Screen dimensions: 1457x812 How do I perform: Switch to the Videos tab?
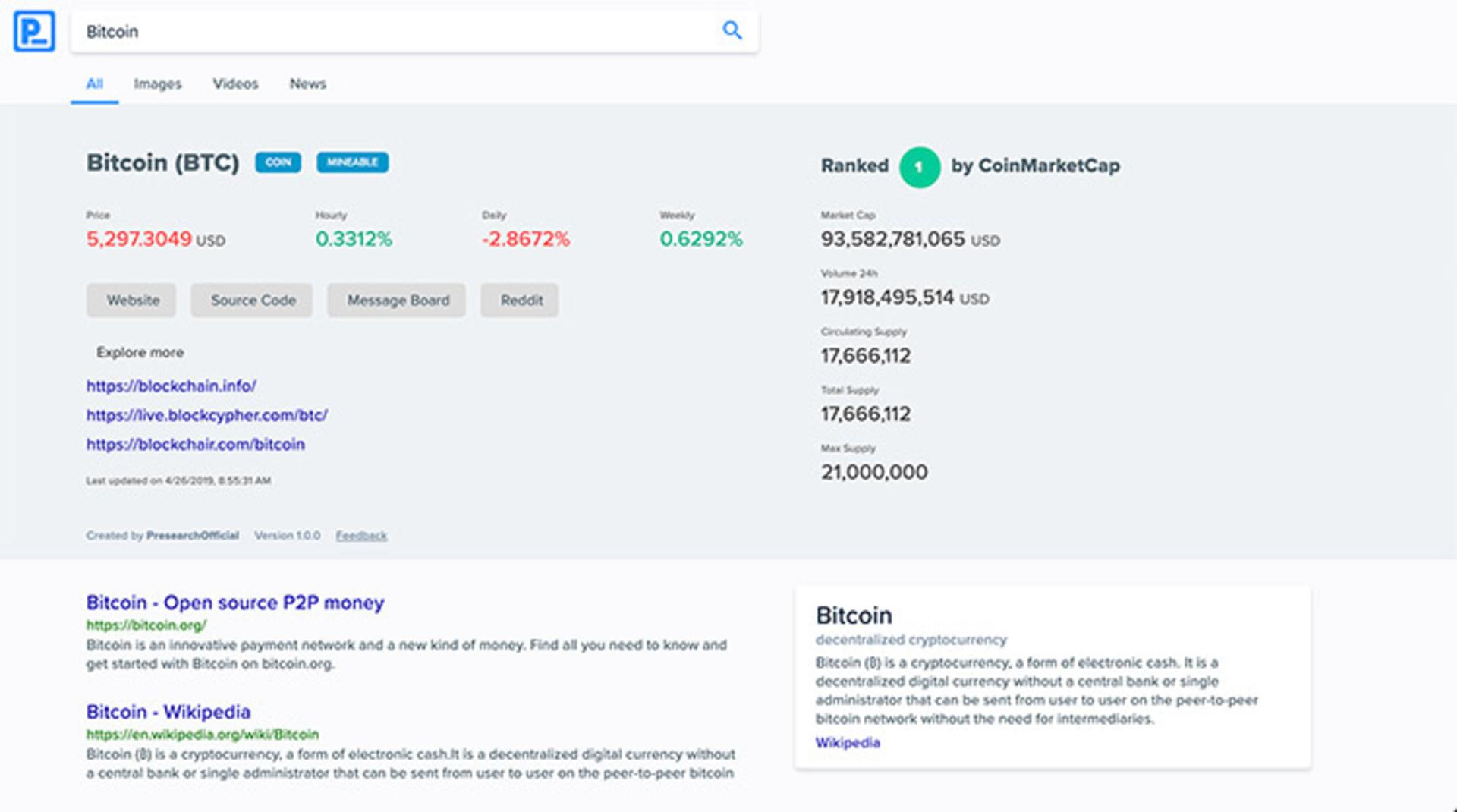click(235, 84)
